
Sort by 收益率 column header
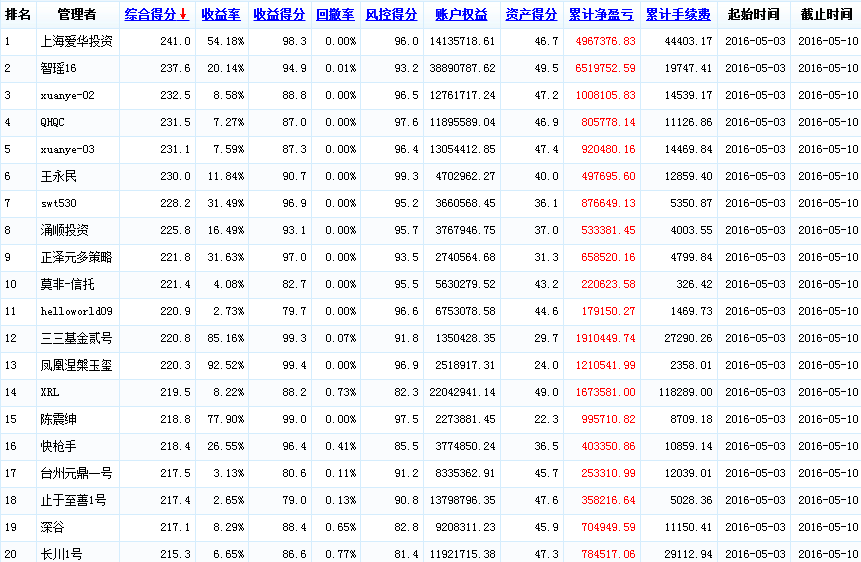(x=221, y=15)
